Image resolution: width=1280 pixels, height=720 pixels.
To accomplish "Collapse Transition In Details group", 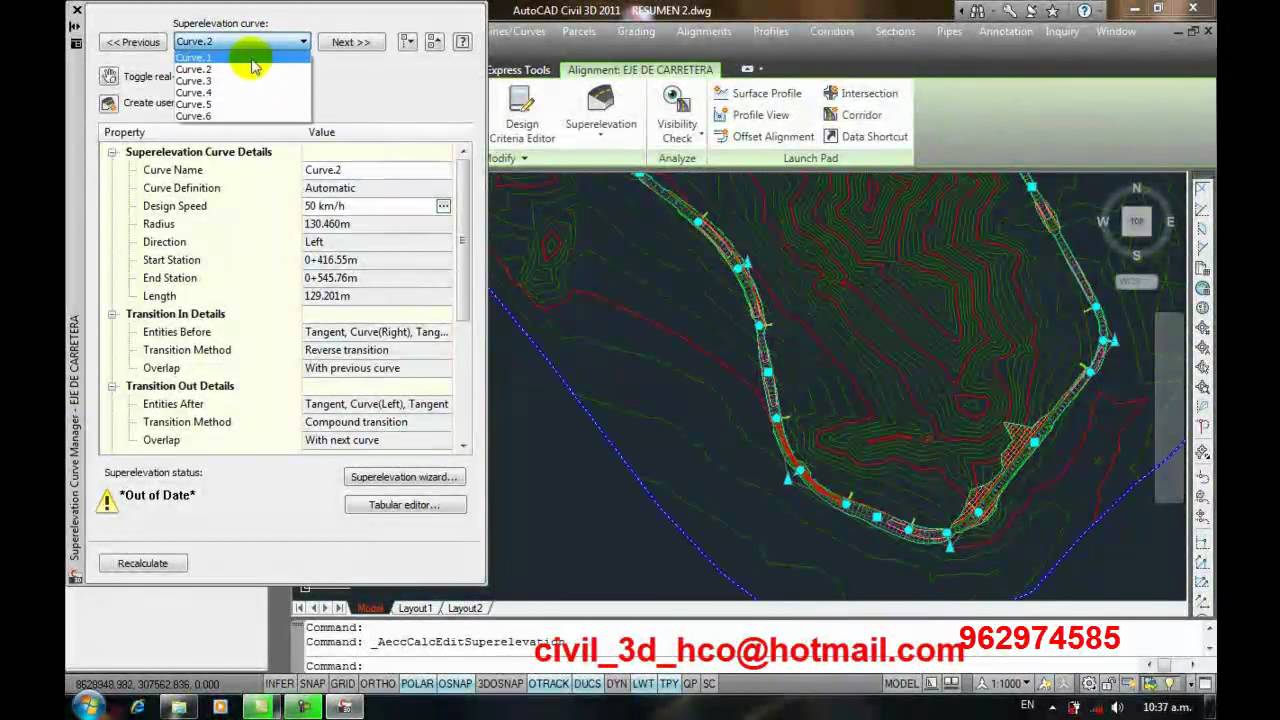I will pos(111,314).
